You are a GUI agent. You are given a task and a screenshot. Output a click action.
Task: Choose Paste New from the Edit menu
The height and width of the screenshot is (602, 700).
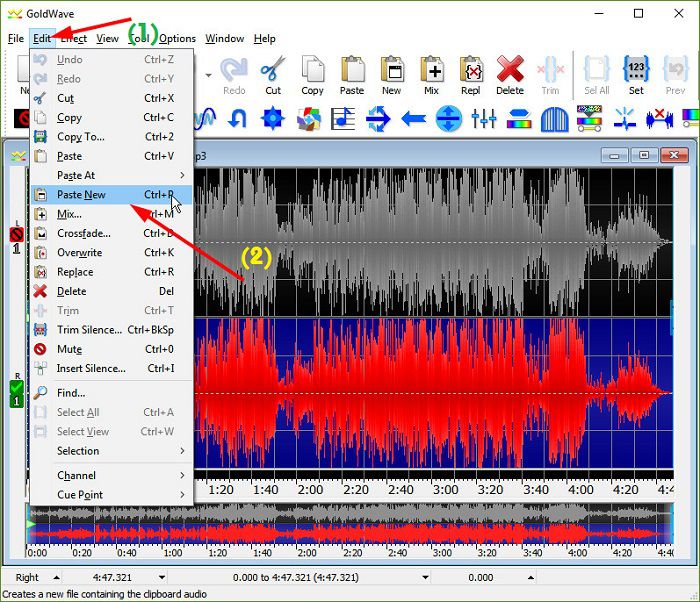pos(112,195)
